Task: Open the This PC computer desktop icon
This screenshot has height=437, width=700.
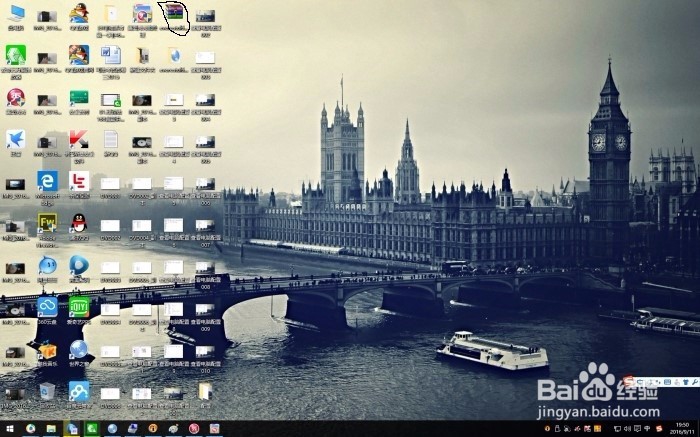Action: pos(16,14)
